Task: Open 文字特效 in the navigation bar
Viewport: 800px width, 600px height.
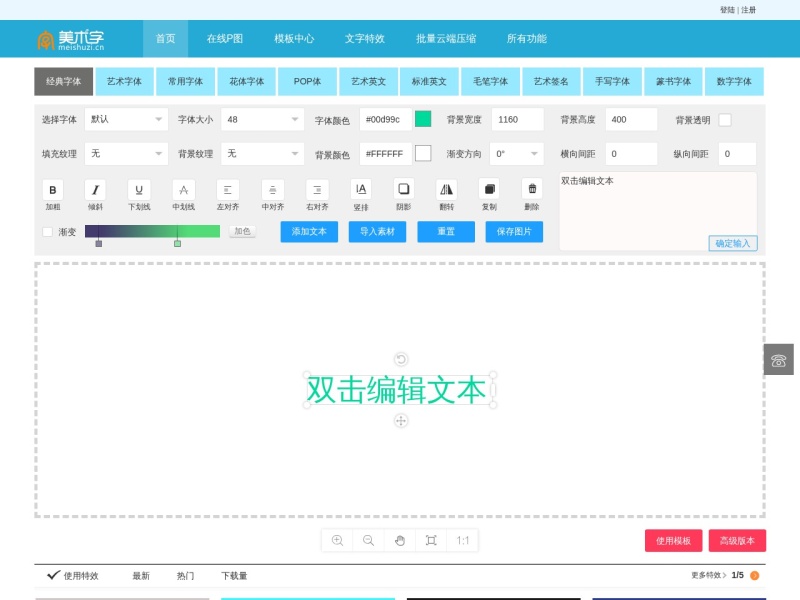Action: [x=364, y=39]
